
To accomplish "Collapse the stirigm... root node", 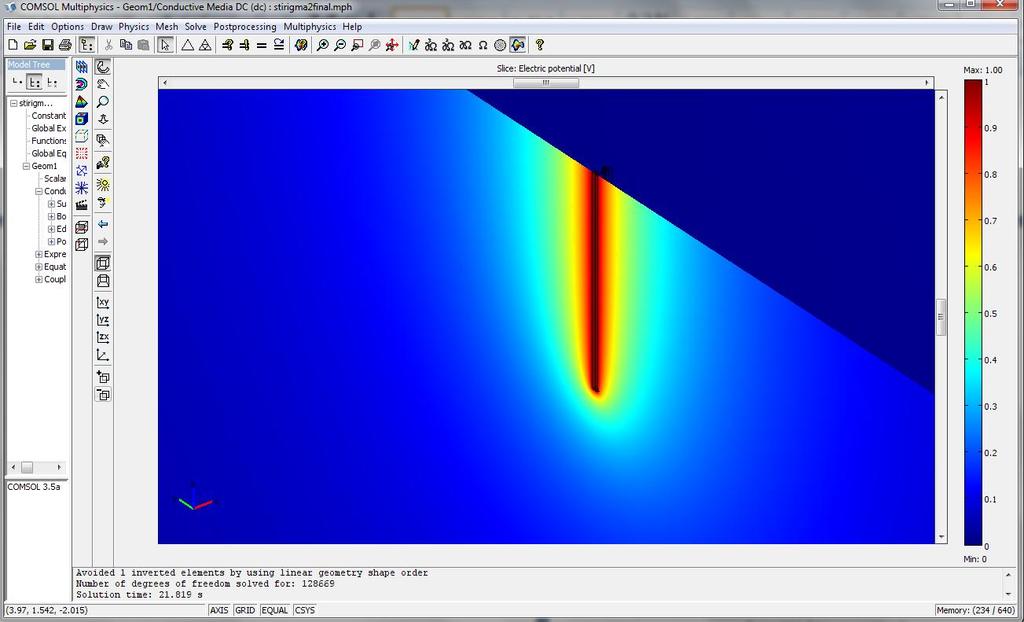I will [14, 103].
